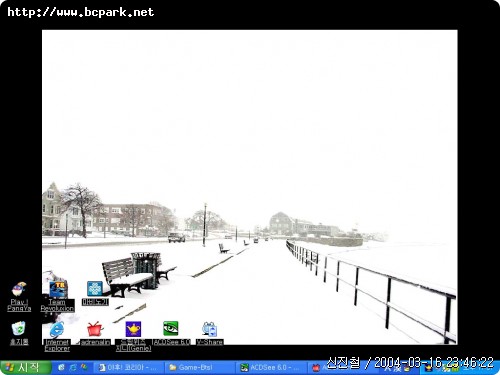Click the system tray icons area
Screen dimensions: 500x375
point(457,369)
